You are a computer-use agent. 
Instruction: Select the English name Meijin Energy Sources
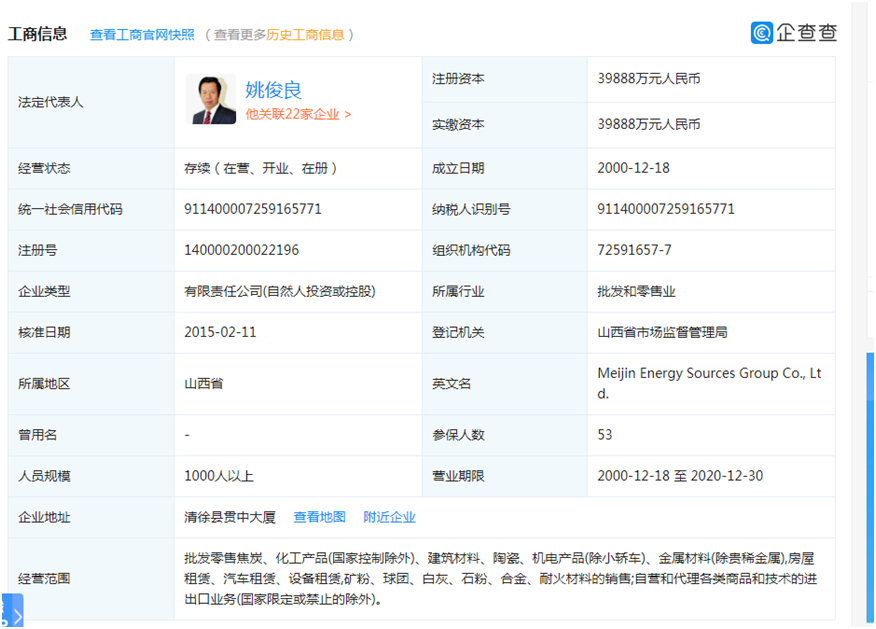pos(709,383)
